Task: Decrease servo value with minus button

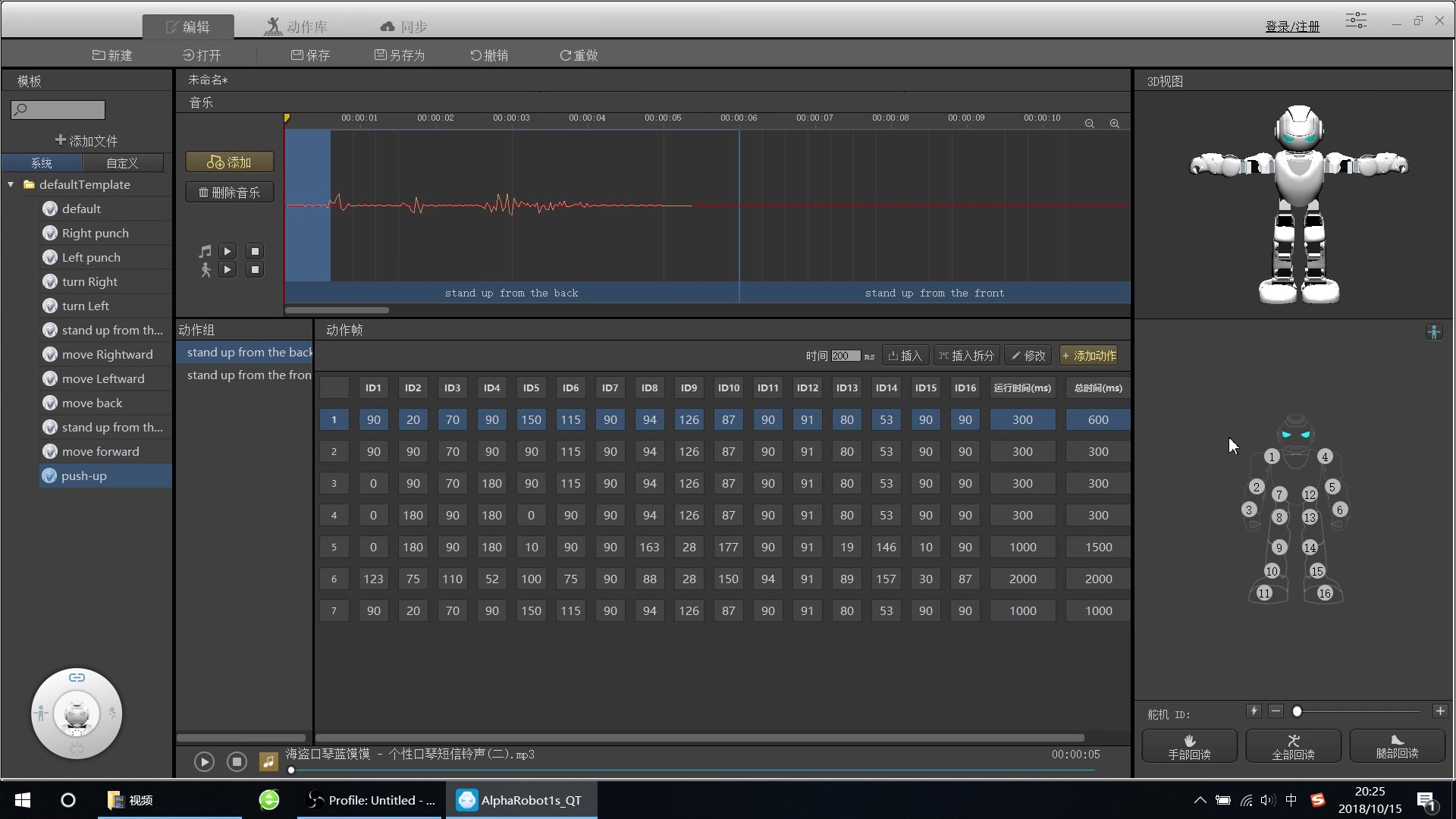Action: point(1276,711)
